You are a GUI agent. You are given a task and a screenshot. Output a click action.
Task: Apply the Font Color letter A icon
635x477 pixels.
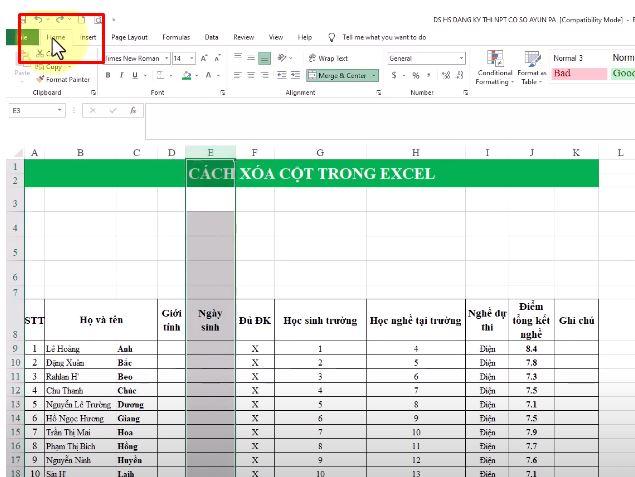click(x=208, y=75)
